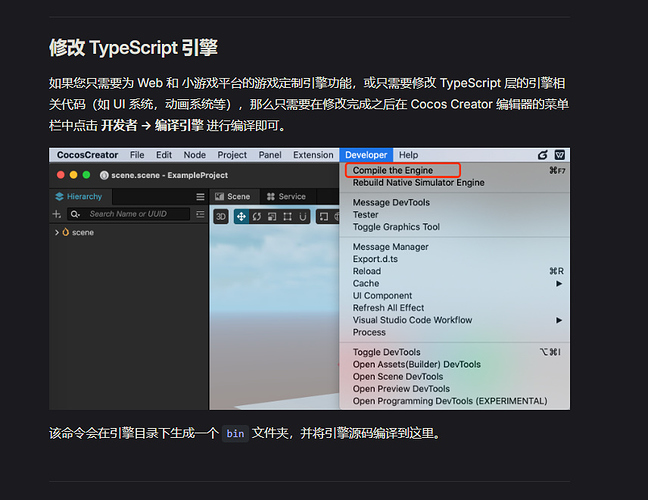Image resolution: width=648 pixels, height=500 pixels.
Task: Click the bold text '编译引擎'
Action: coord(179,125)
